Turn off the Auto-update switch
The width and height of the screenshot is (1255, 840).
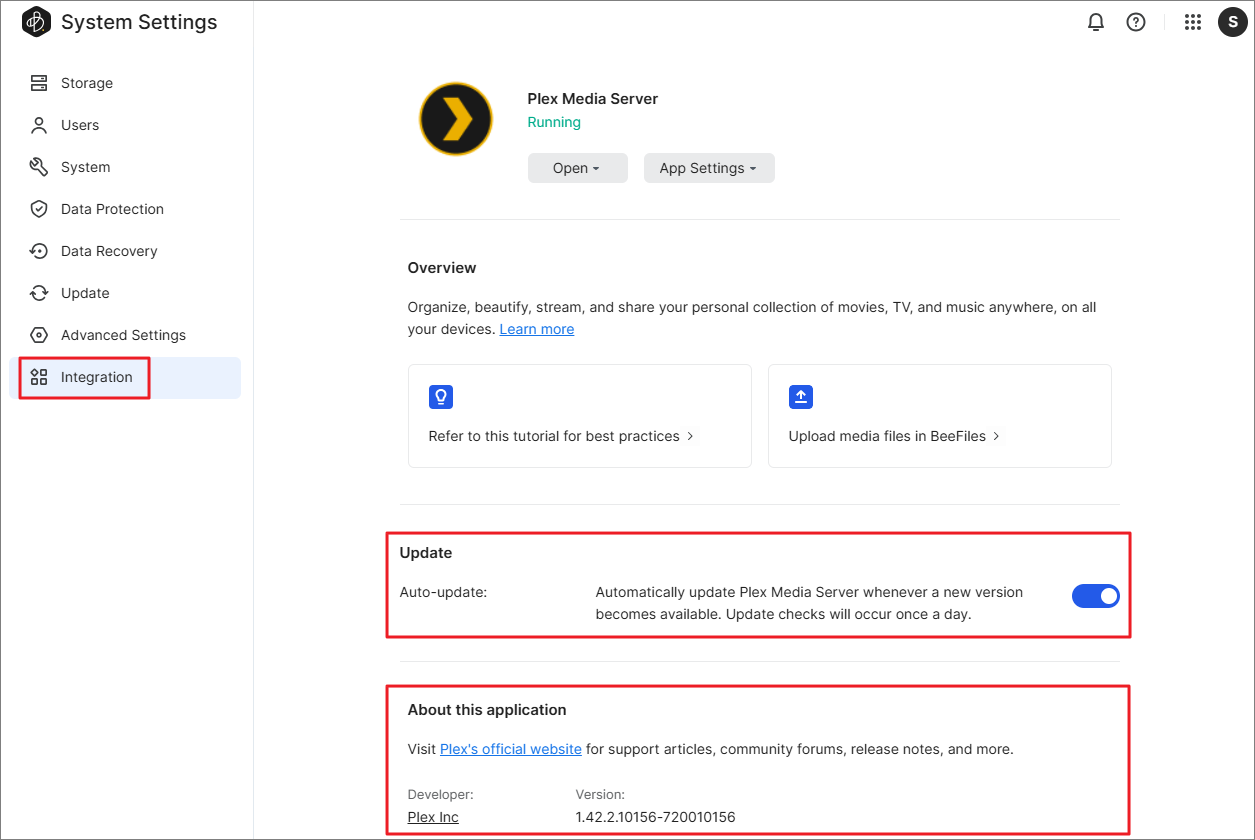[1096, 596]
